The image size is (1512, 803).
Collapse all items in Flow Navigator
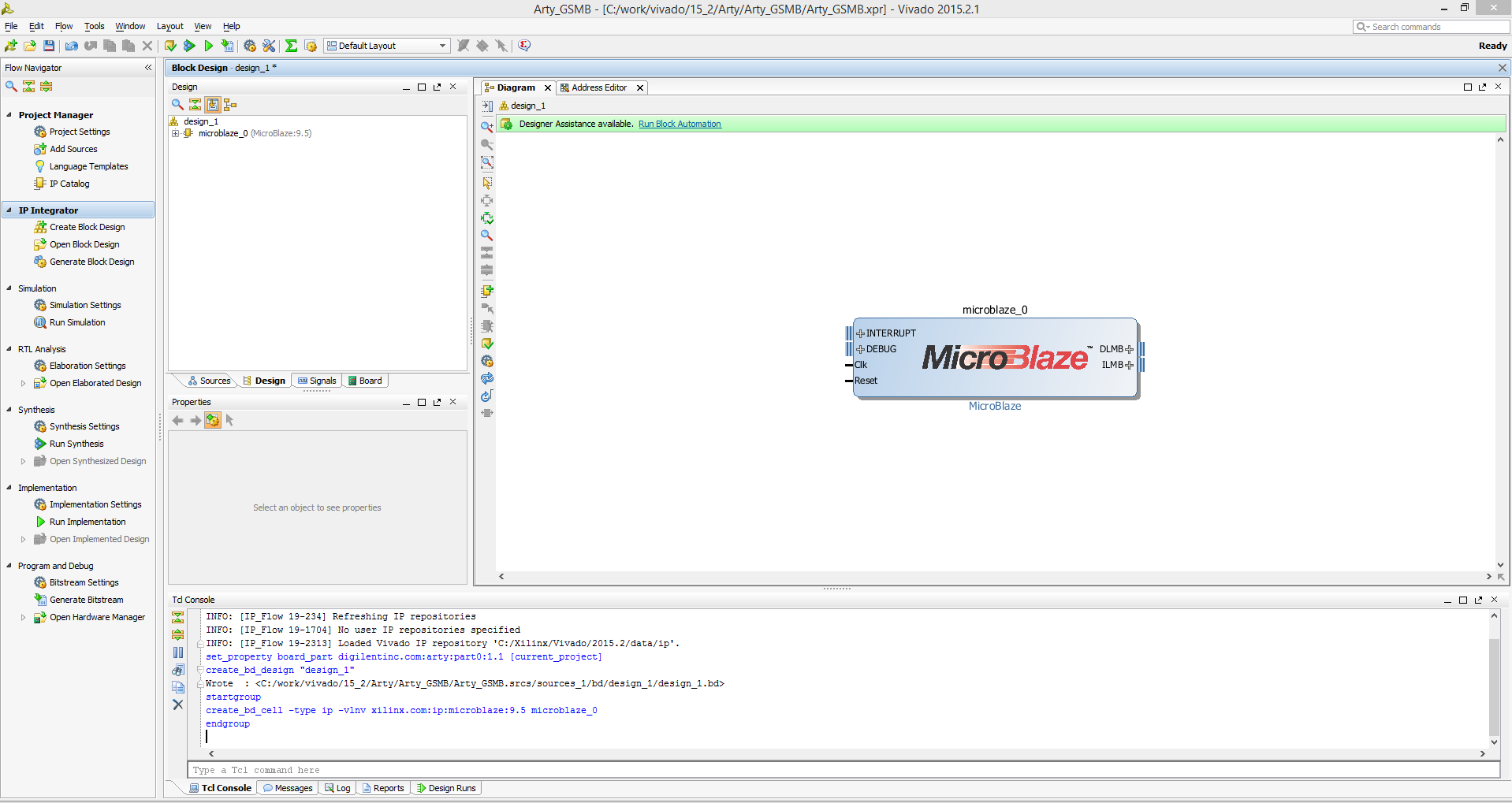coord(29,87)
